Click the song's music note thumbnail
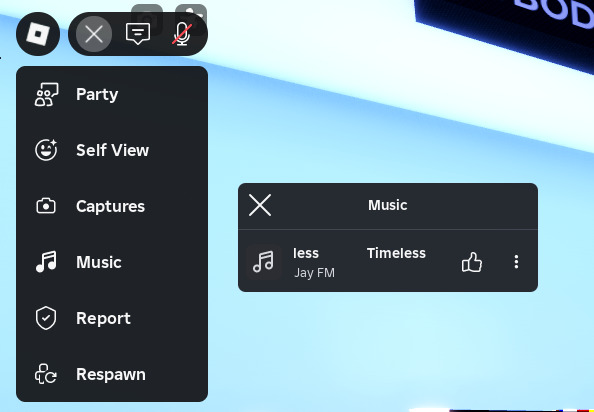 (x=264, y=262)
